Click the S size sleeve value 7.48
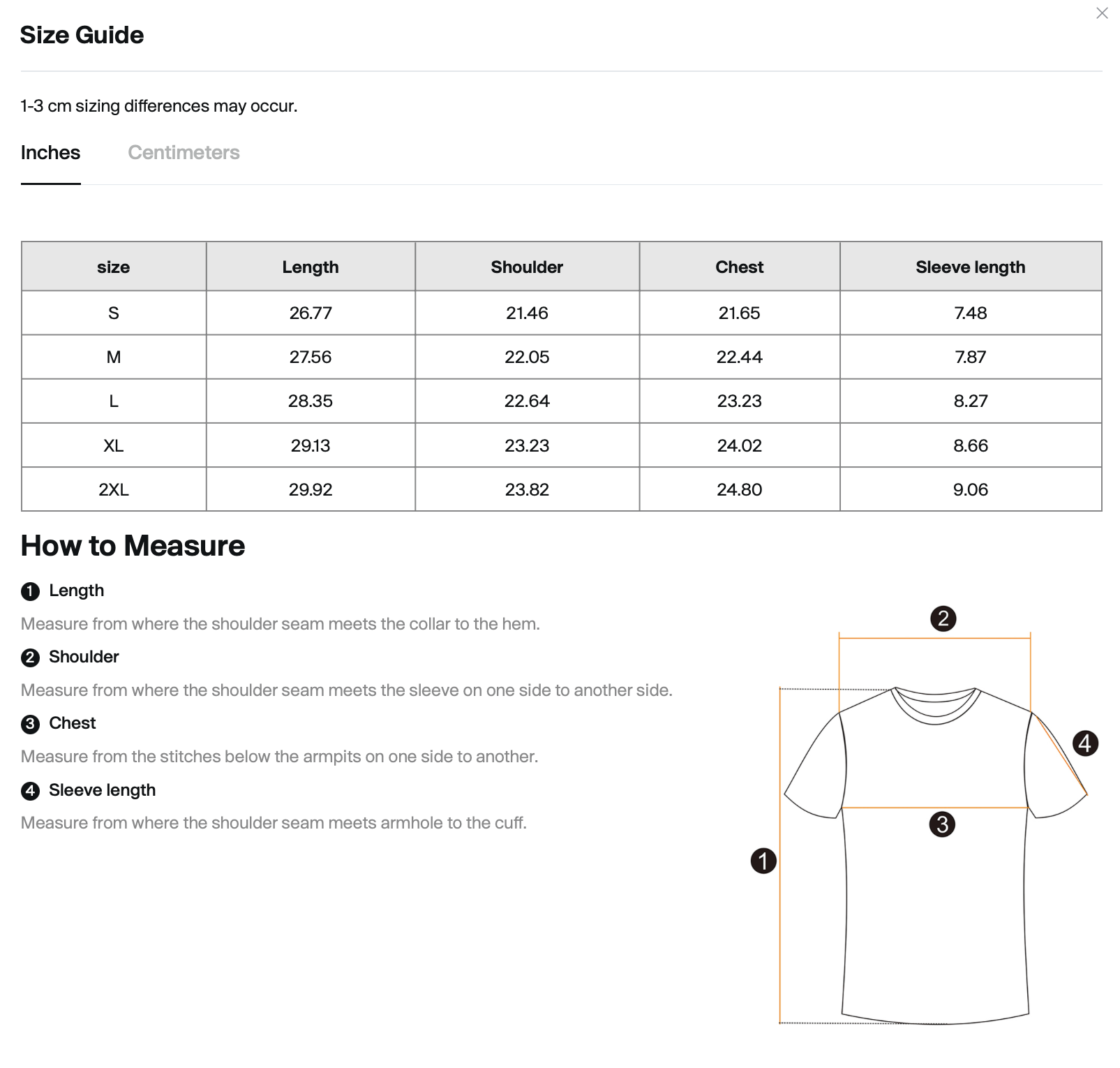This screenshot has width=1120, height=1068. pyautogui.click(x=970, y=313)
